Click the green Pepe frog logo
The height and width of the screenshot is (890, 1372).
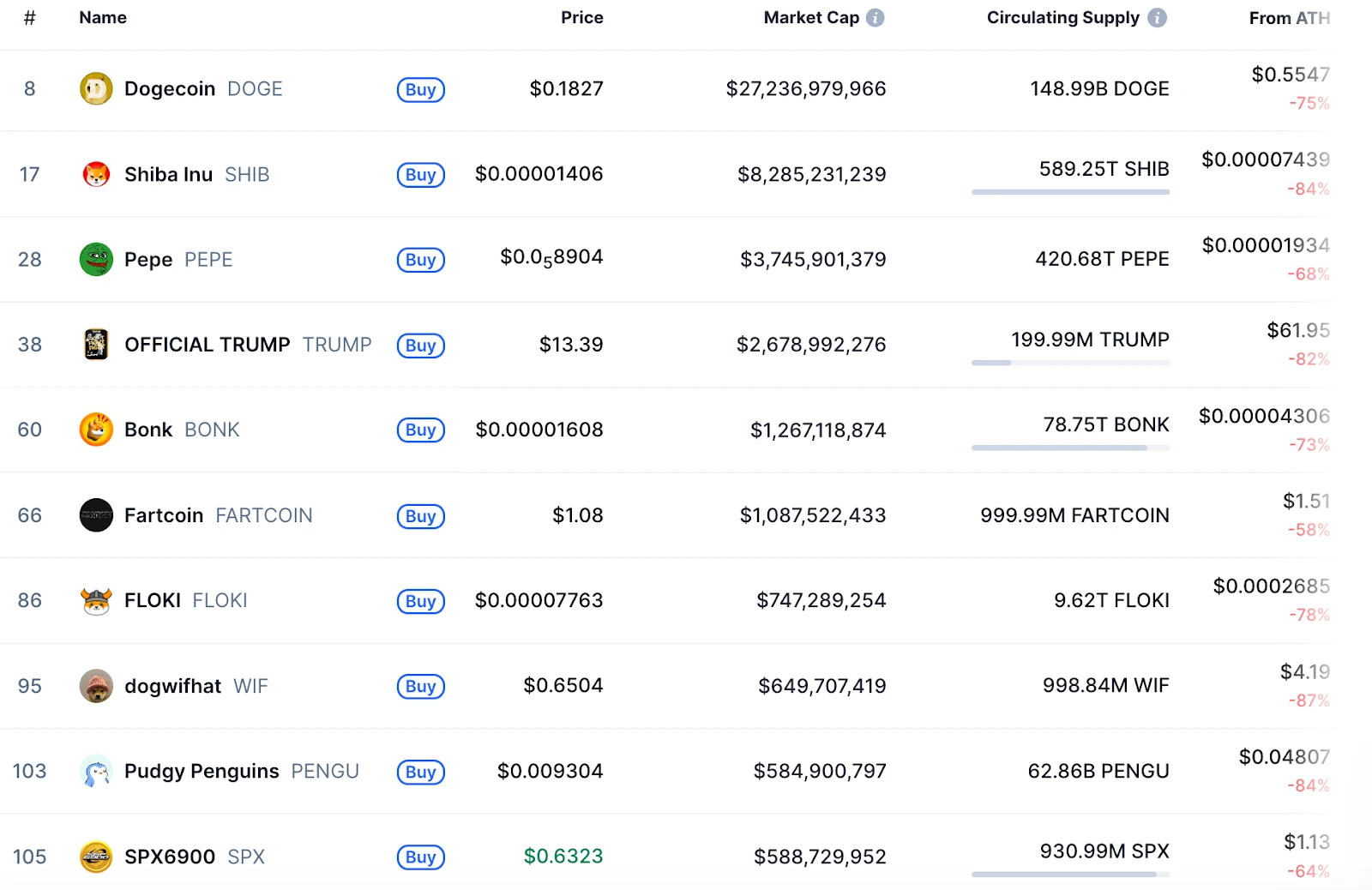(96, 259)
